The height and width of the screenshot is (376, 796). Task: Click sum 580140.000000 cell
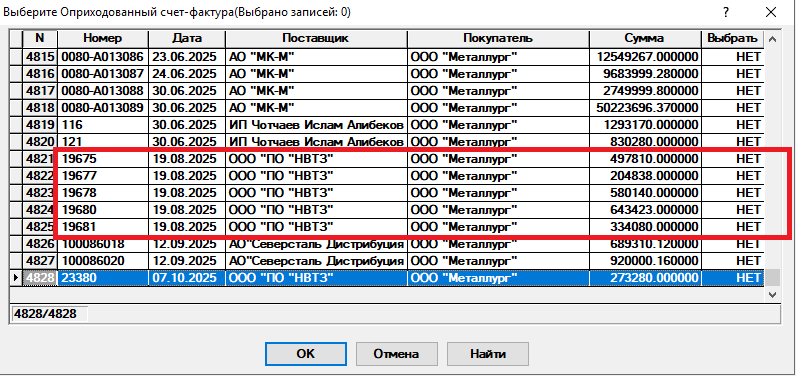645,193
